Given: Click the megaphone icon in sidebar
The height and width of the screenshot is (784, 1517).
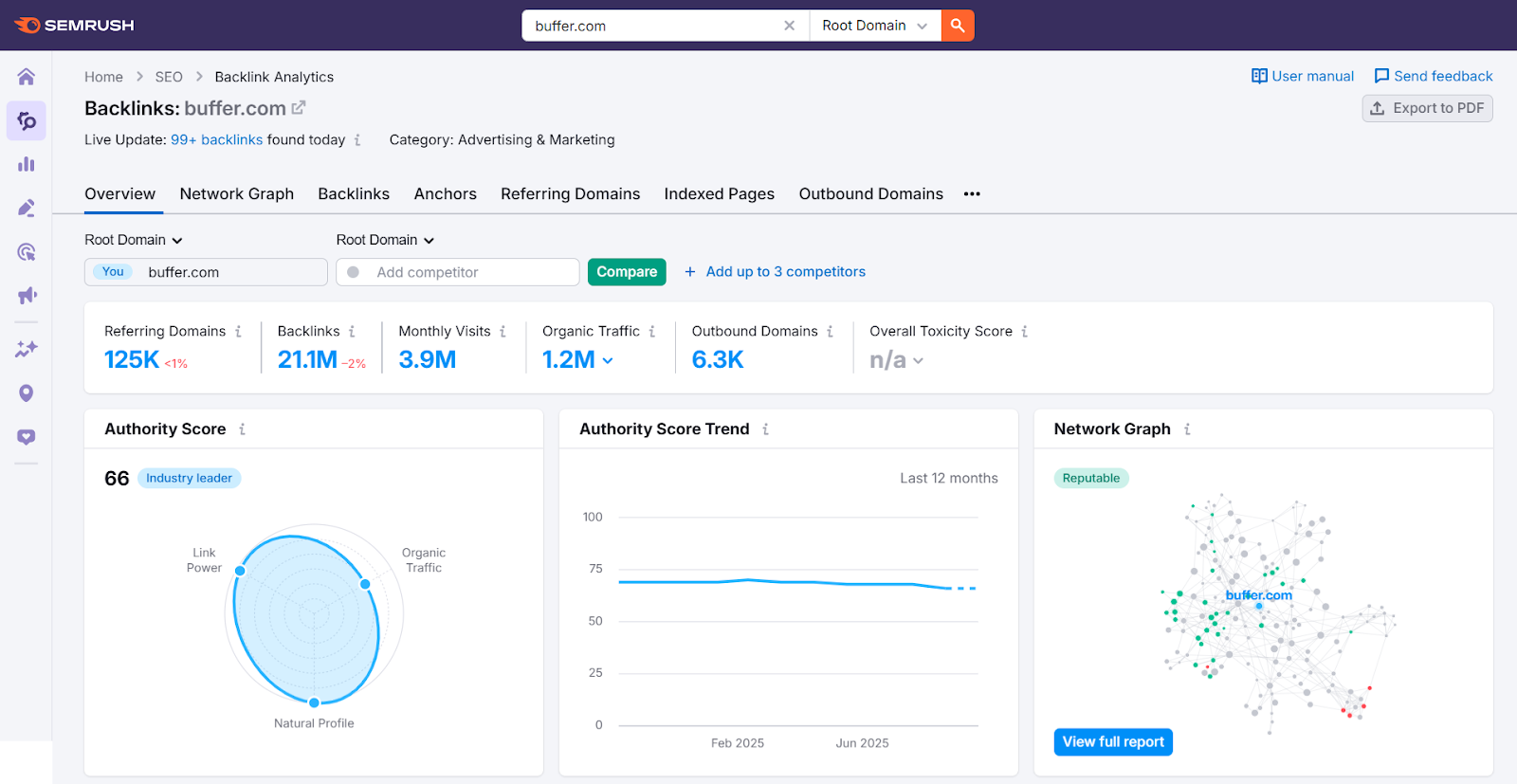Looking at the screenshot, I should (x=27, y=296).
